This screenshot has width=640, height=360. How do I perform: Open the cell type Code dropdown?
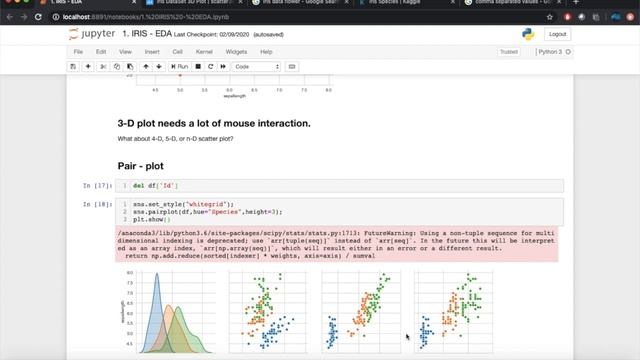(257, 67)
